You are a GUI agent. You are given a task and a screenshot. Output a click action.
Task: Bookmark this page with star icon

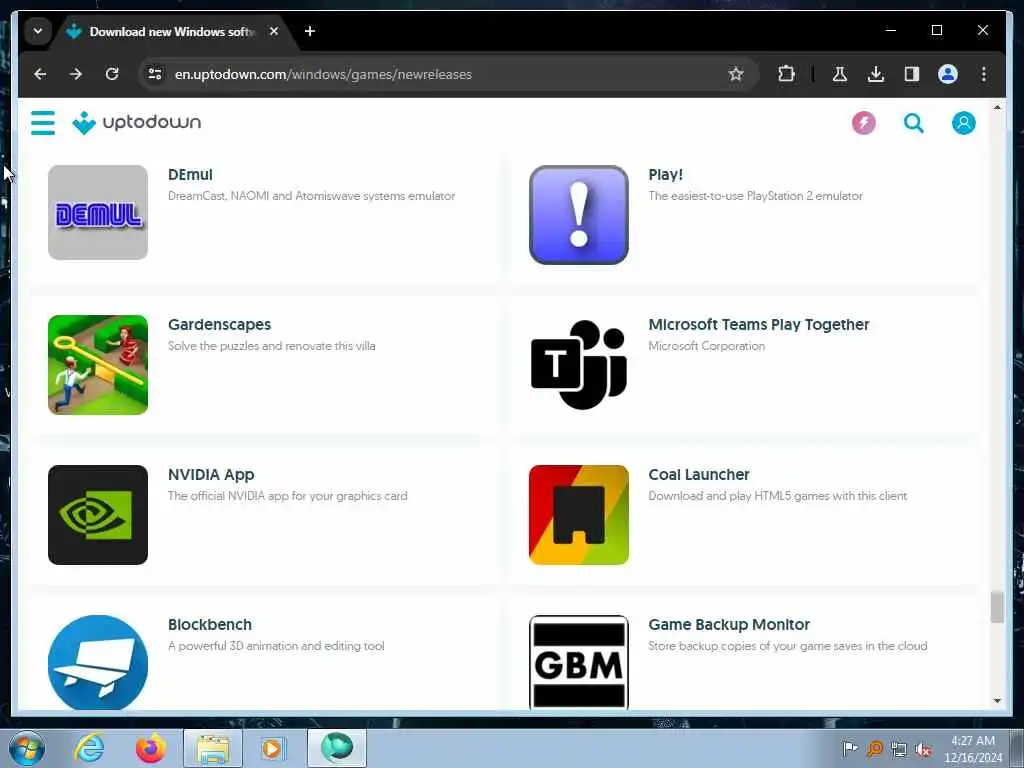tap(736, 74)
